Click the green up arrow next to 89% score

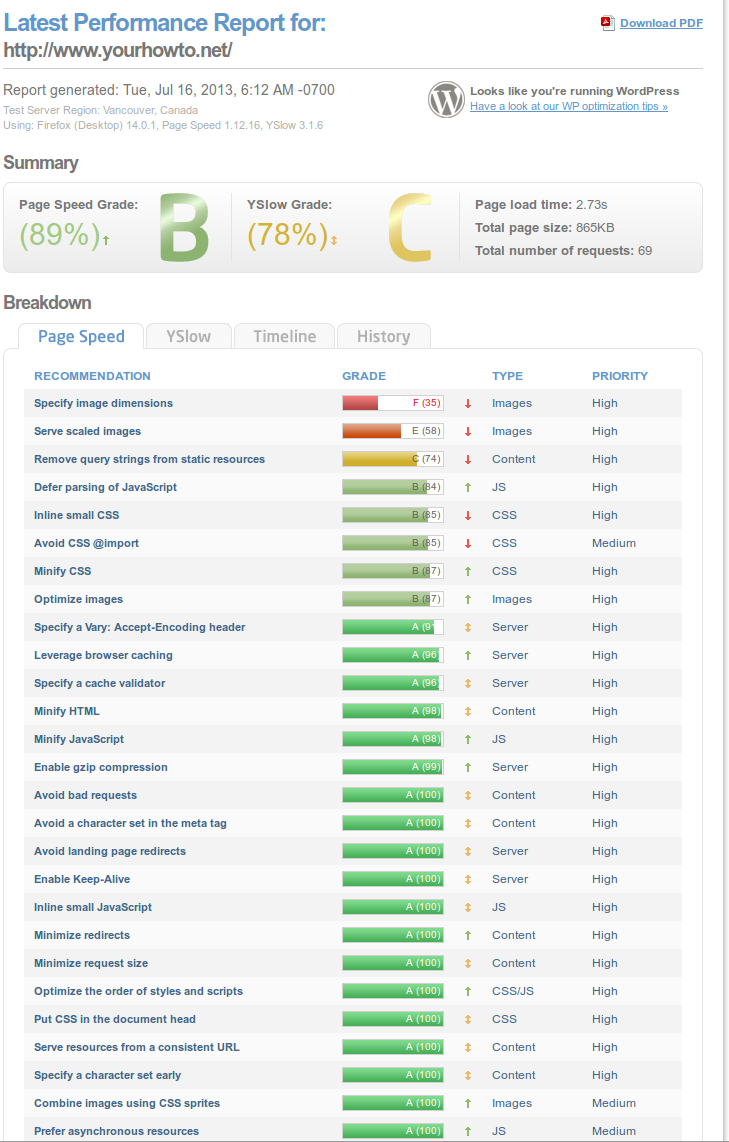pos(106,240)
